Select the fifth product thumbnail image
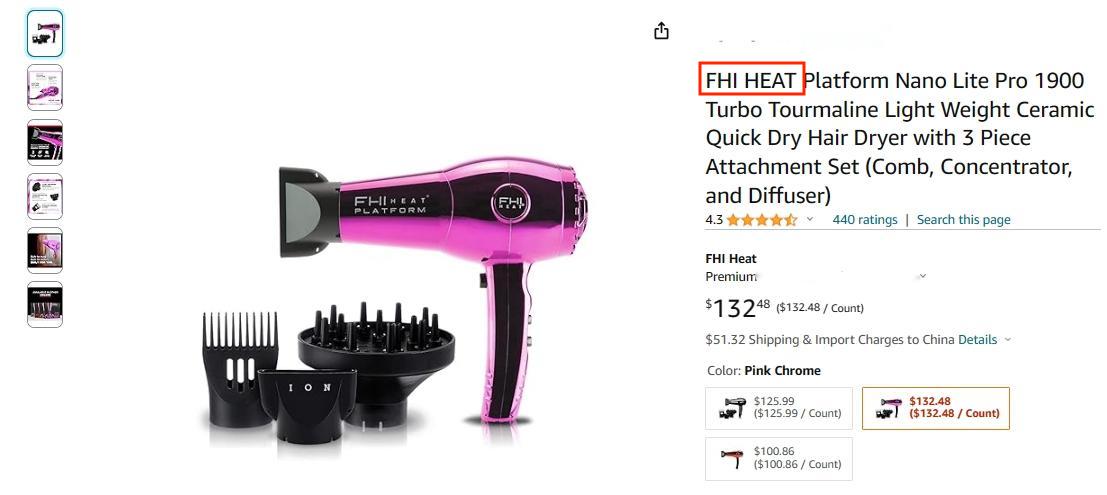This screenshot has height=495, width=1107. tap(45, 250)
